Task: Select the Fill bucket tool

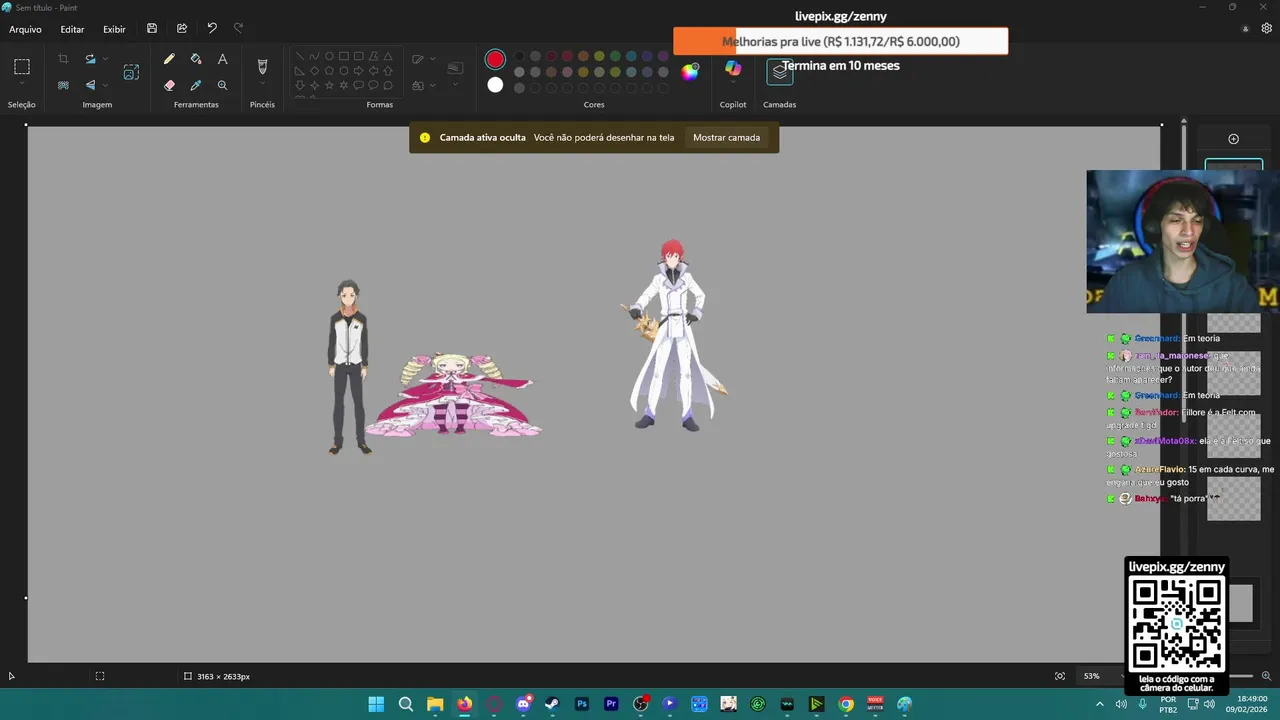Action: tap(196, 60)
